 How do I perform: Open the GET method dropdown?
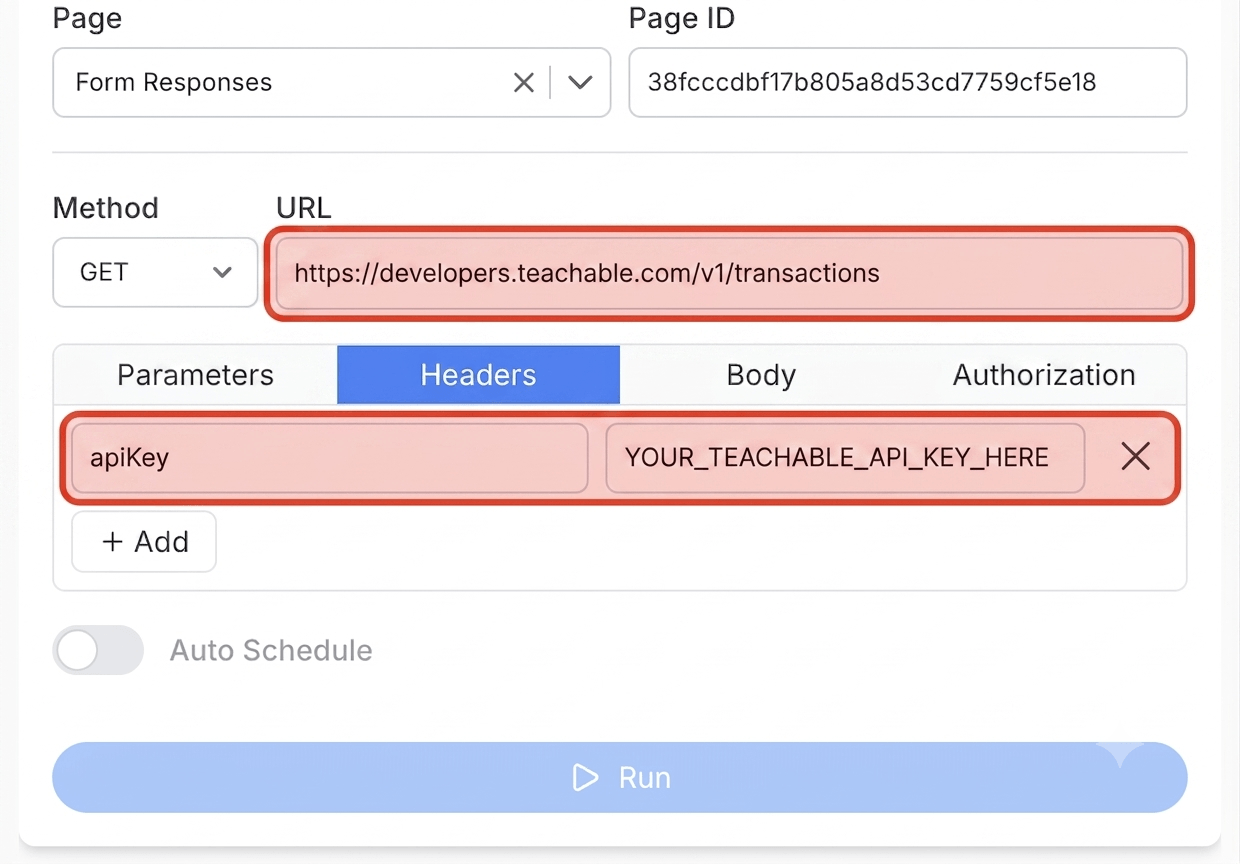tap(155, 272)
